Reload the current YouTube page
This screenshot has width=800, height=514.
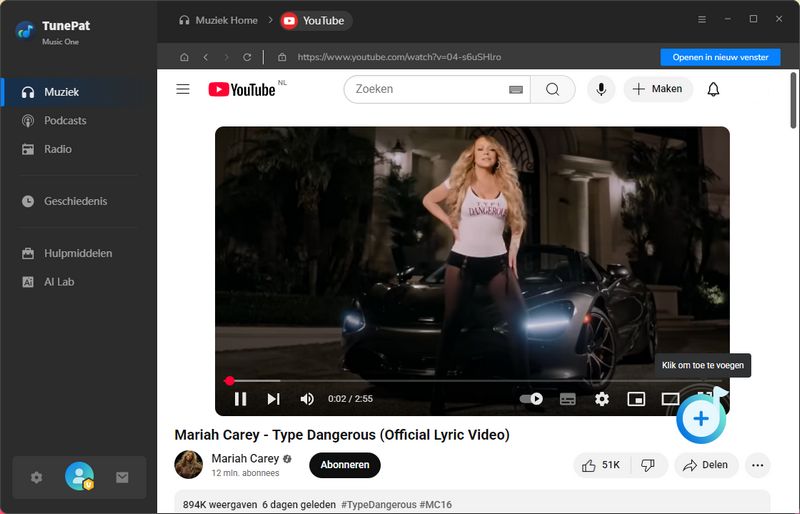247,57
